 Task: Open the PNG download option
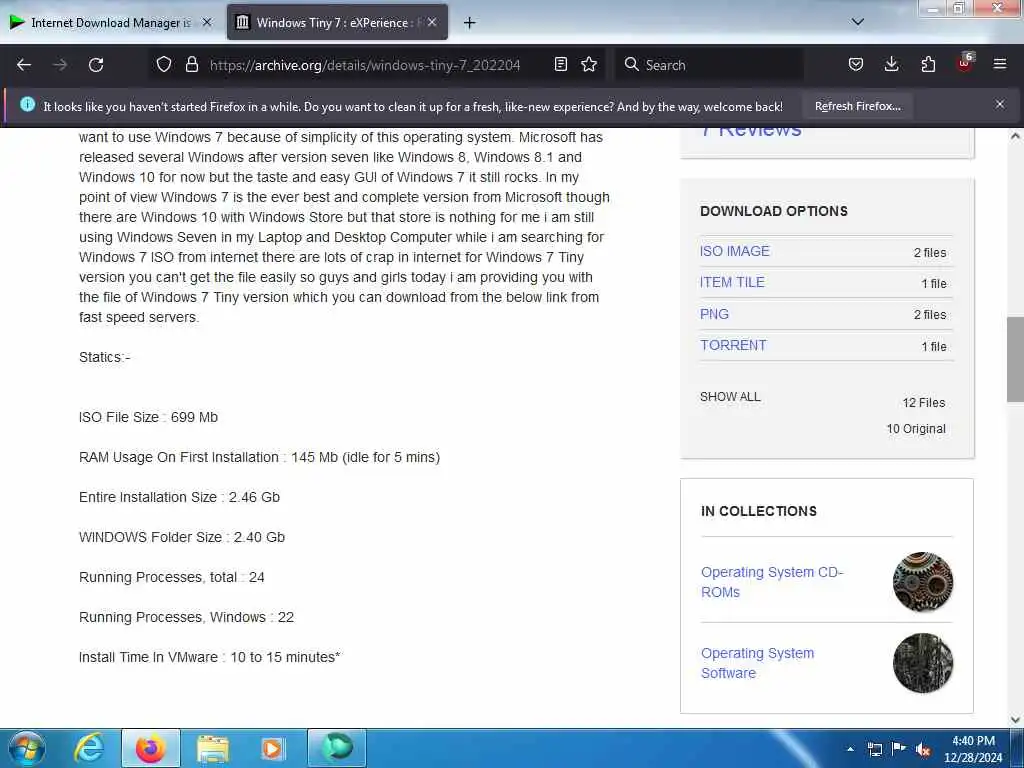tap(714, 314)
